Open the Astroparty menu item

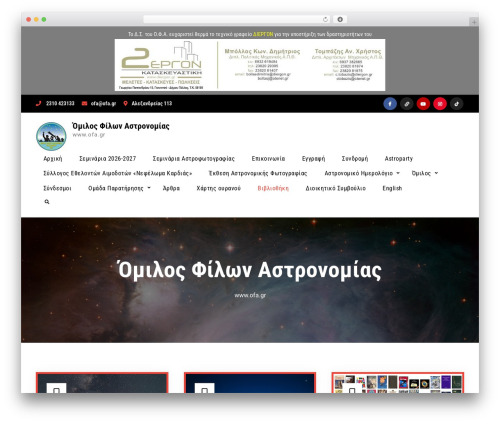pos(399,159)
